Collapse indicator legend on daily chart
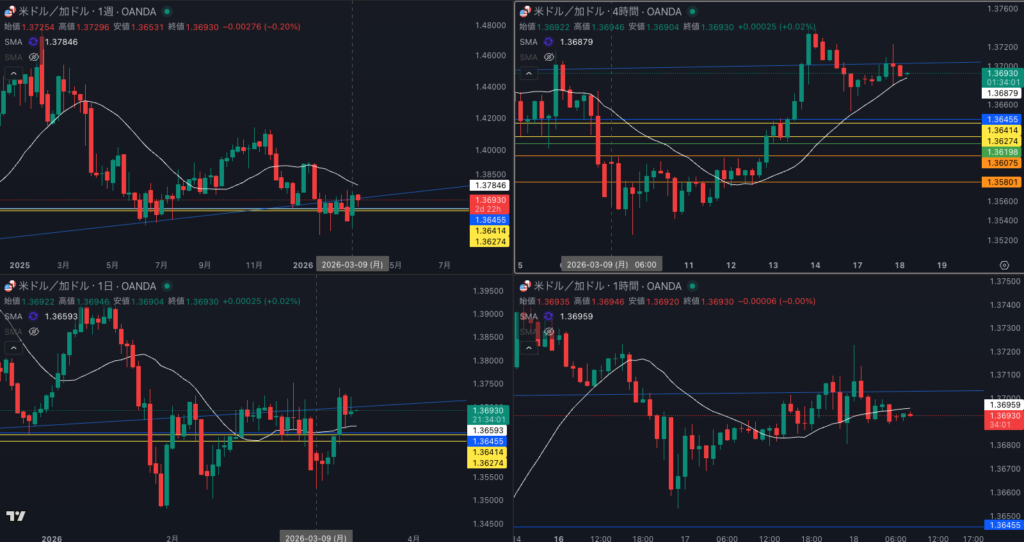The image size is (1024, 542). pos(12,348)
